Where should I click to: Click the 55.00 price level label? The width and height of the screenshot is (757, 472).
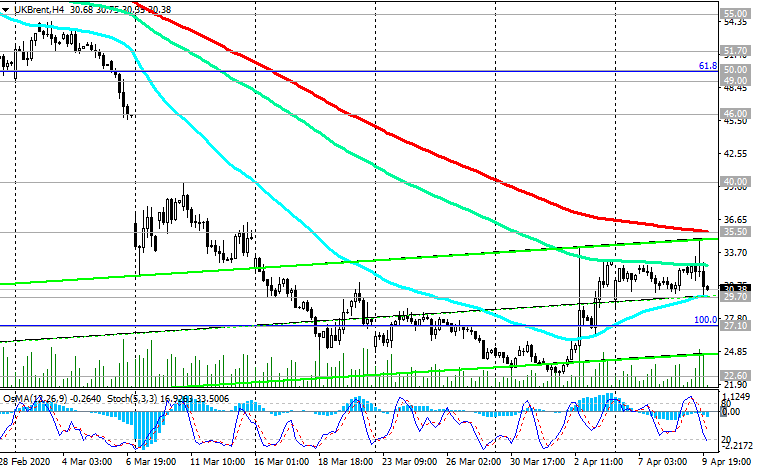click(735, 14)
